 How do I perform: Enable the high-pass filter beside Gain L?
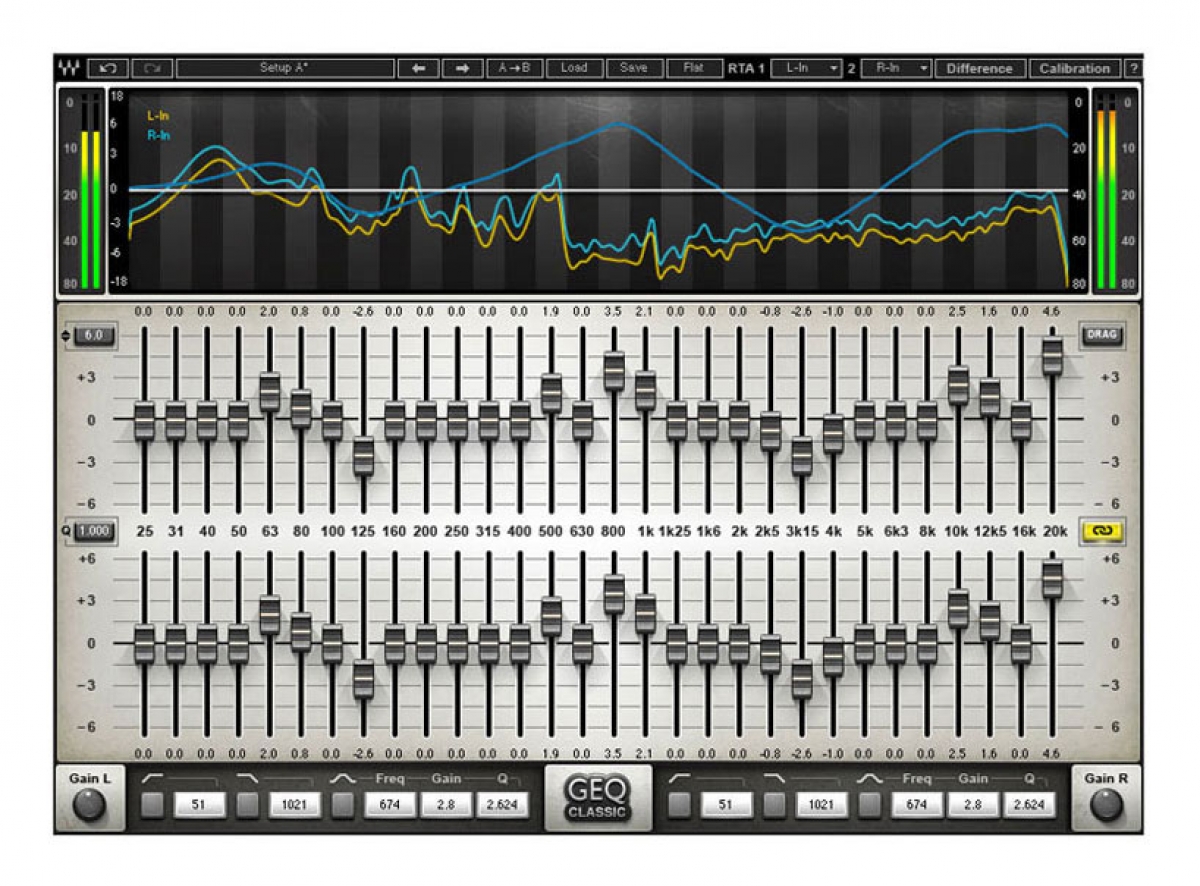pos(152,805)
